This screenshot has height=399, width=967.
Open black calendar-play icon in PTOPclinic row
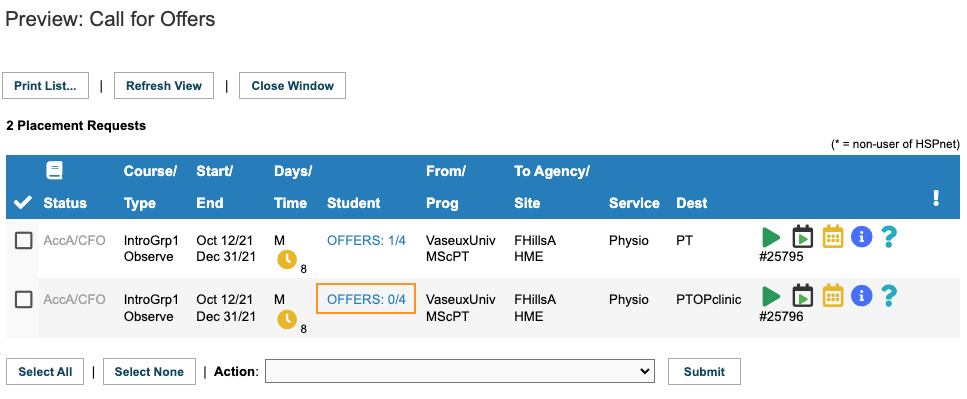coord(802,295)
